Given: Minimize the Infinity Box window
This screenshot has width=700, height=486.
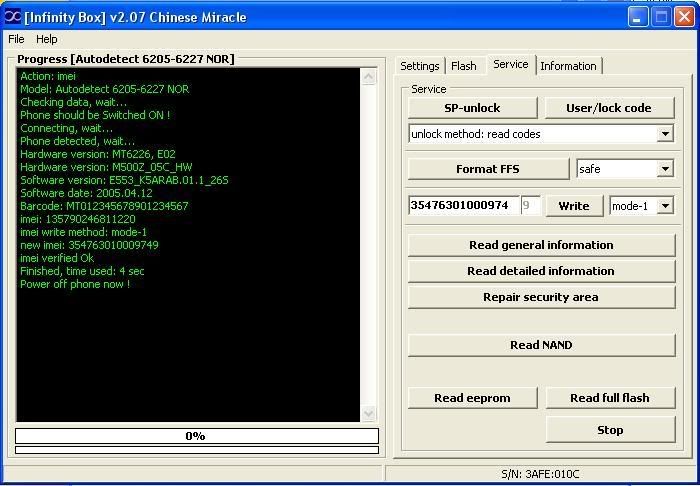Looking at the screenshot, I should [x=638, y=17].
